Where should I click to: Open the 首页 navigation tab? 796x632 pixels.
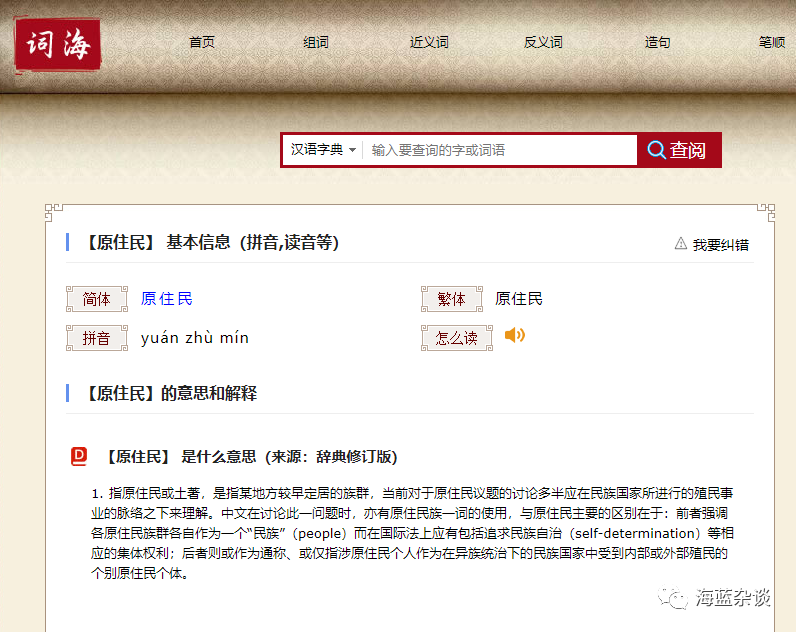pos(202,42)
